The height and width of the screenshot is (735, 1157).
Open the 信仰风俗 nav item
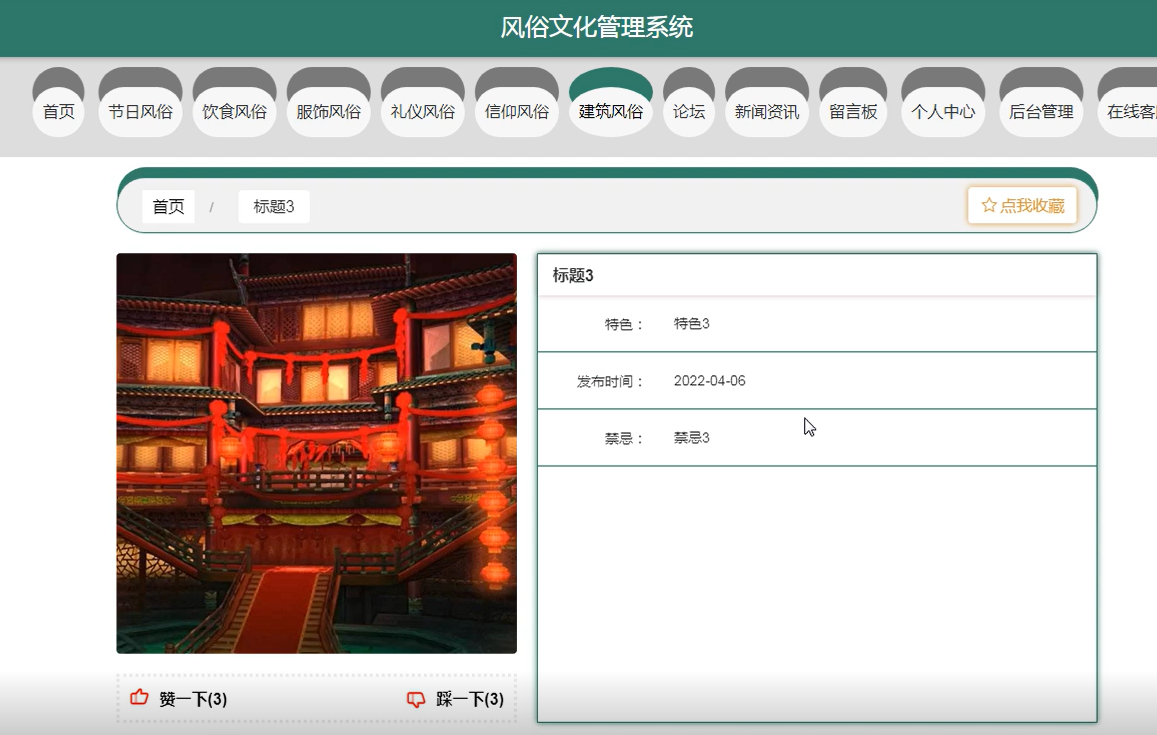(517, 111)
